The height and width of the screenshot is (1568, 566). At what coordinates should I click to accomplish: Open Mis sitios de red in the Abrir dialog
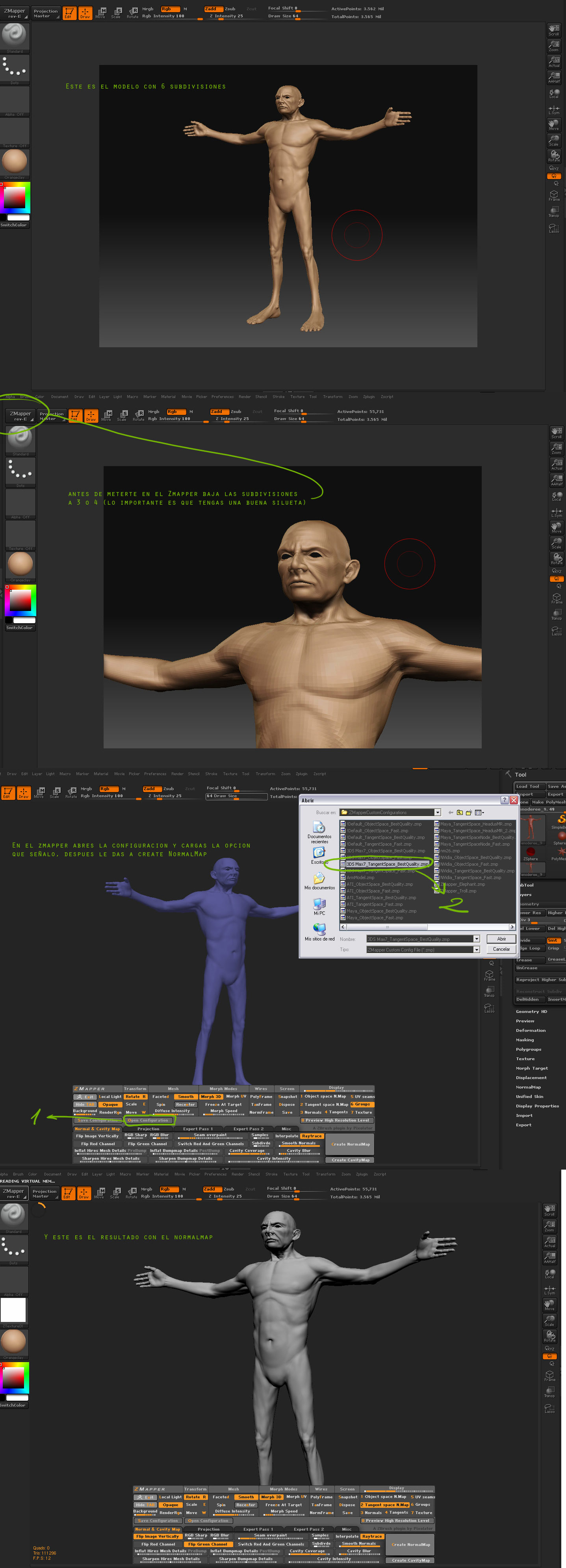pyautogui.click(x=319, y=932)
